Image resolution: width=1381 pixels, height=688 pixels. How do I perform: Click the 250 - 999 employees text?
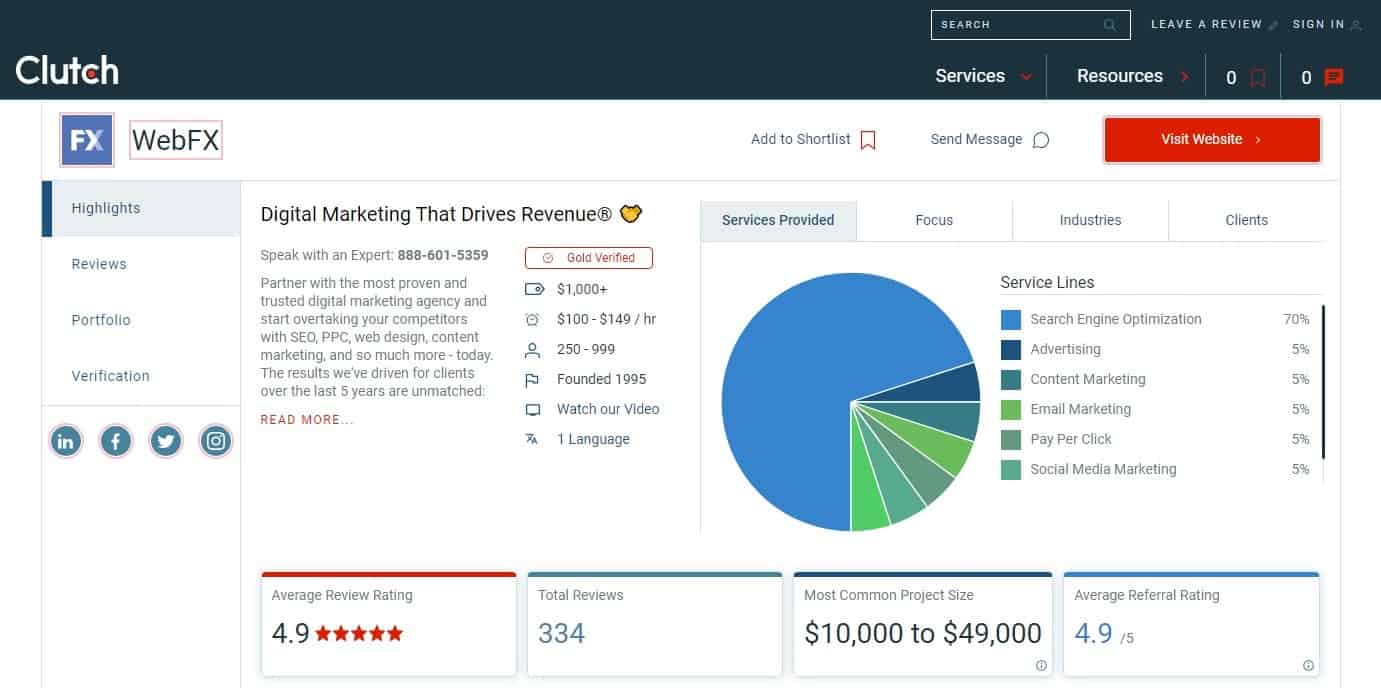pyautogui.click(x=586, y=349)
